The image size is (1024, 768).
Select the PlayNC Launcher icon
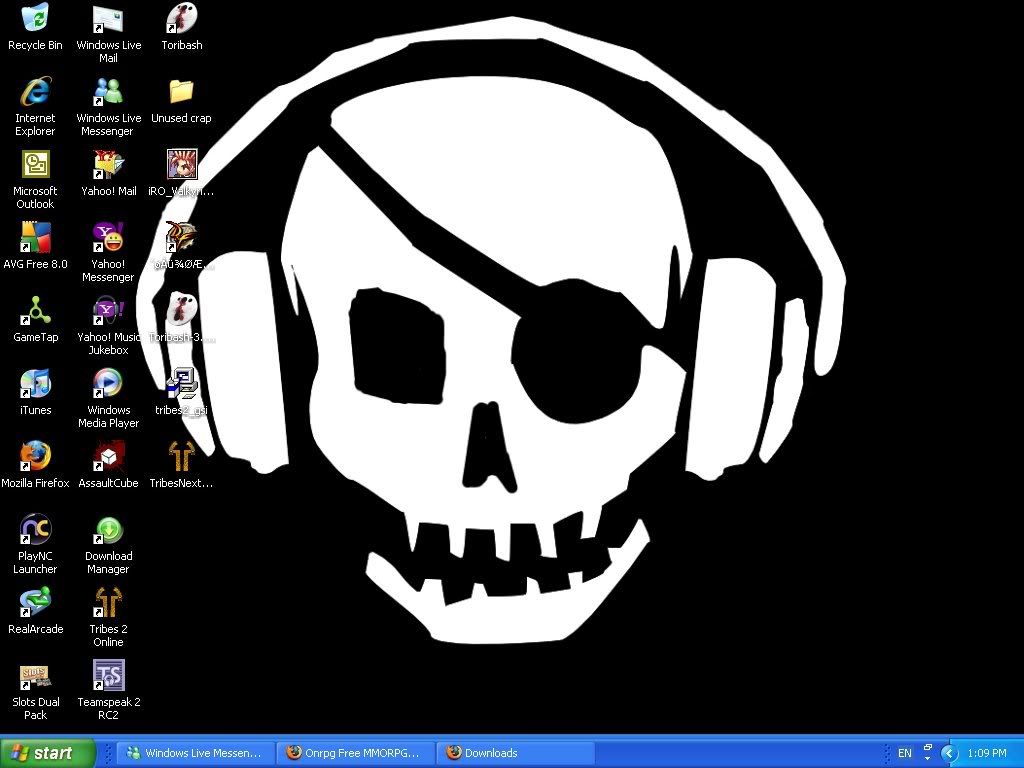(35, 530)
